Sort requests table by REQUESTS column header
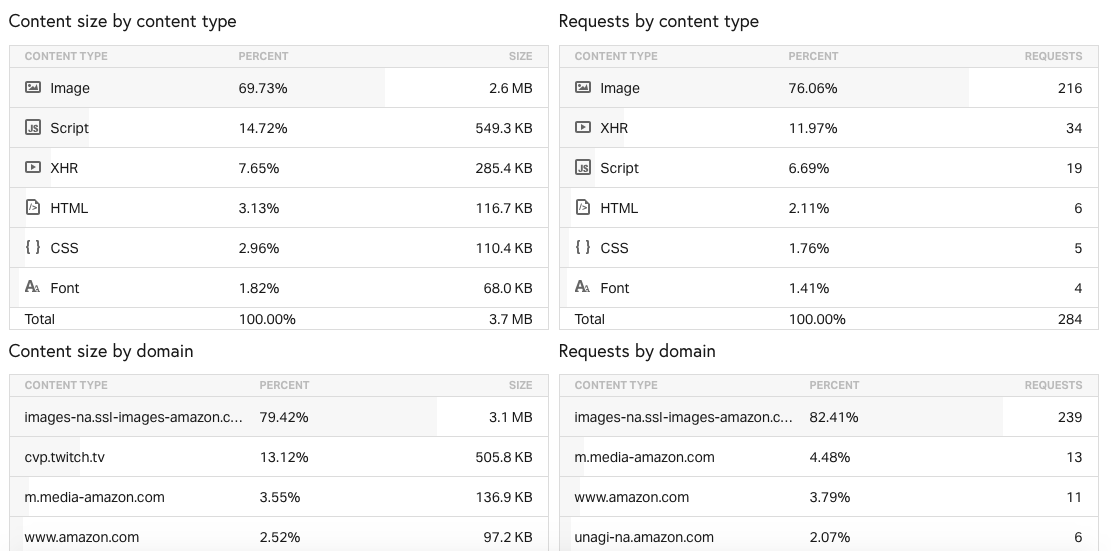This screenshot has height=551, width=1111. (x=1053, y=56)
